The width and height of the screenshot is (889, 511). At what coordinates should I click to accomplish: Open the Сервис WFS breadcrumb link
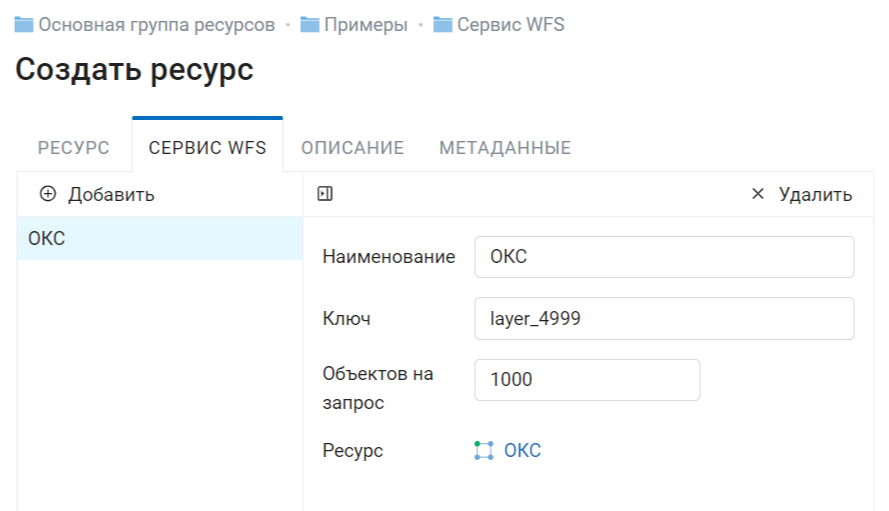tap(511, 25)
